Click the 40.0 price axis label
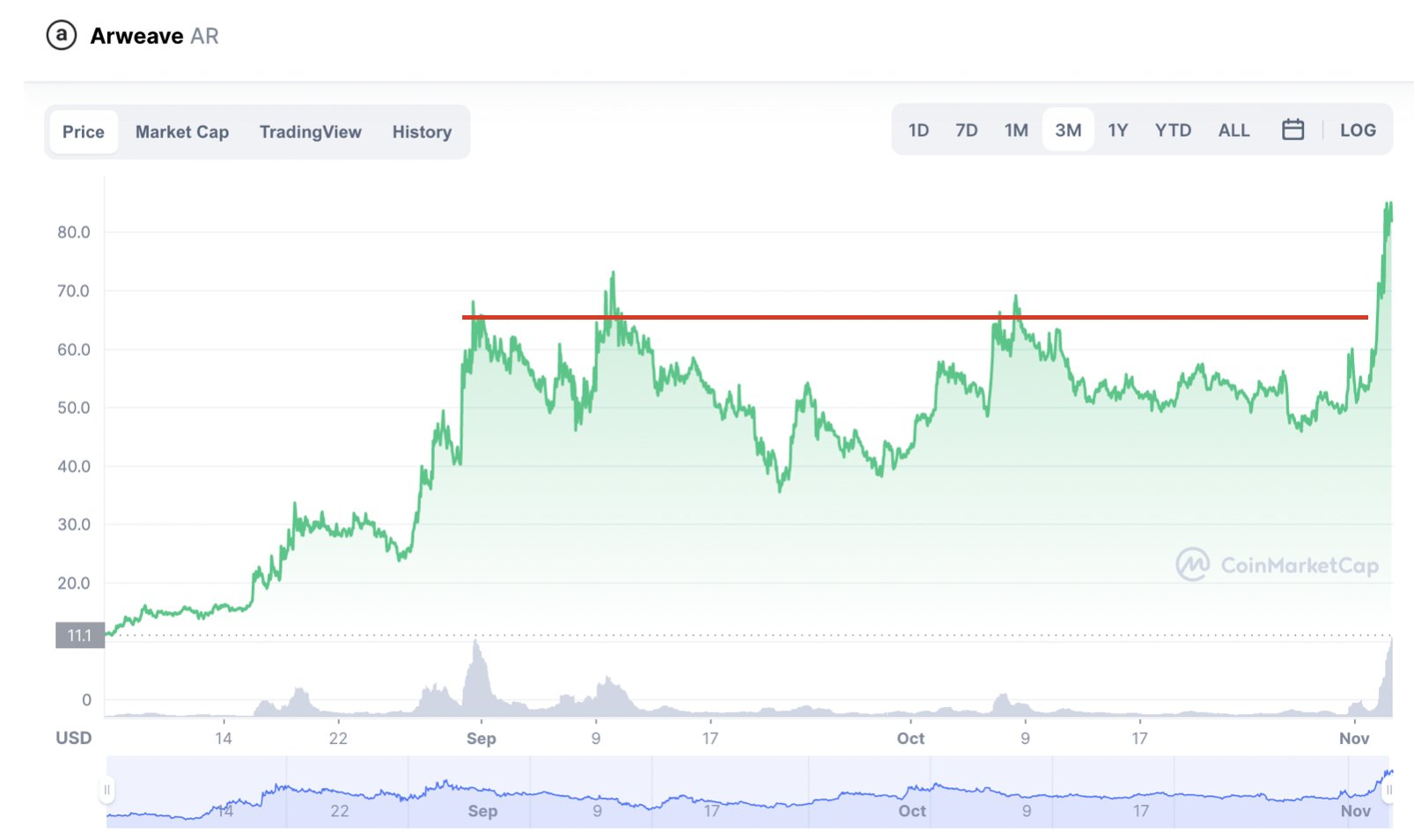Image resolution: width=1414 pixels, height=840 pixels. [74, 467]
